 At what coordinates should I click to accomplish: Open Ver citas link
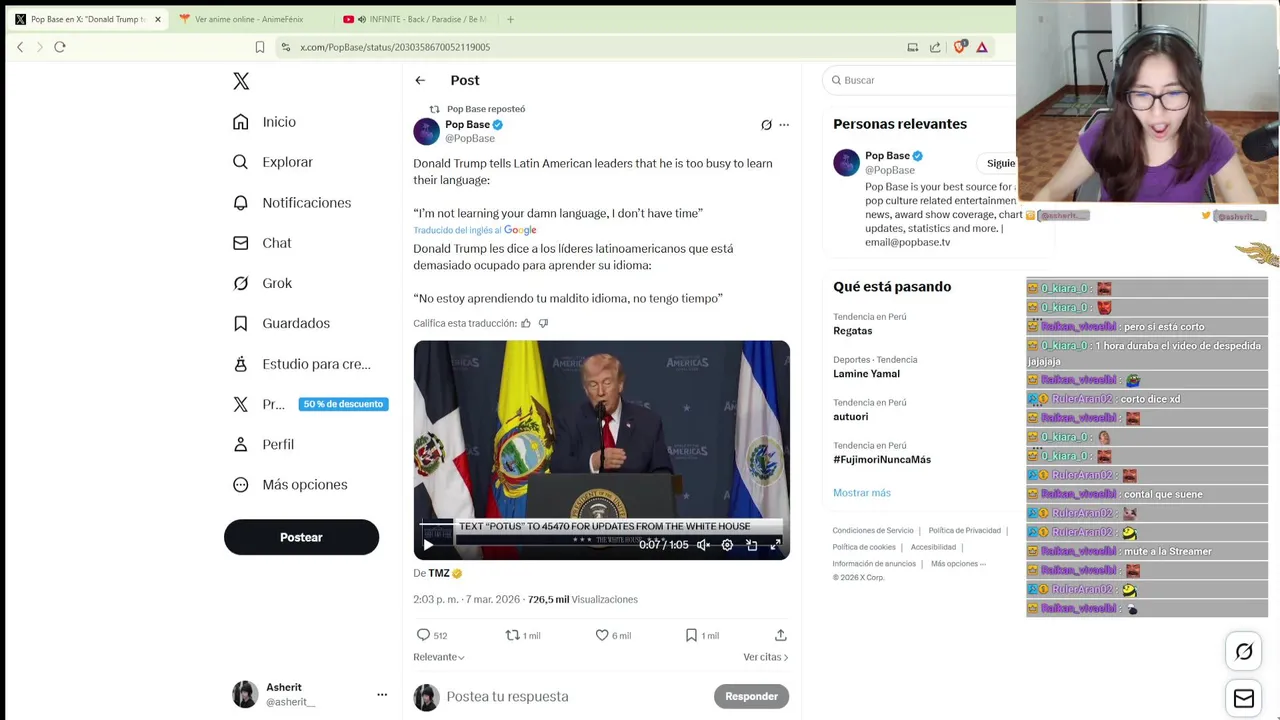click(766, 657)
